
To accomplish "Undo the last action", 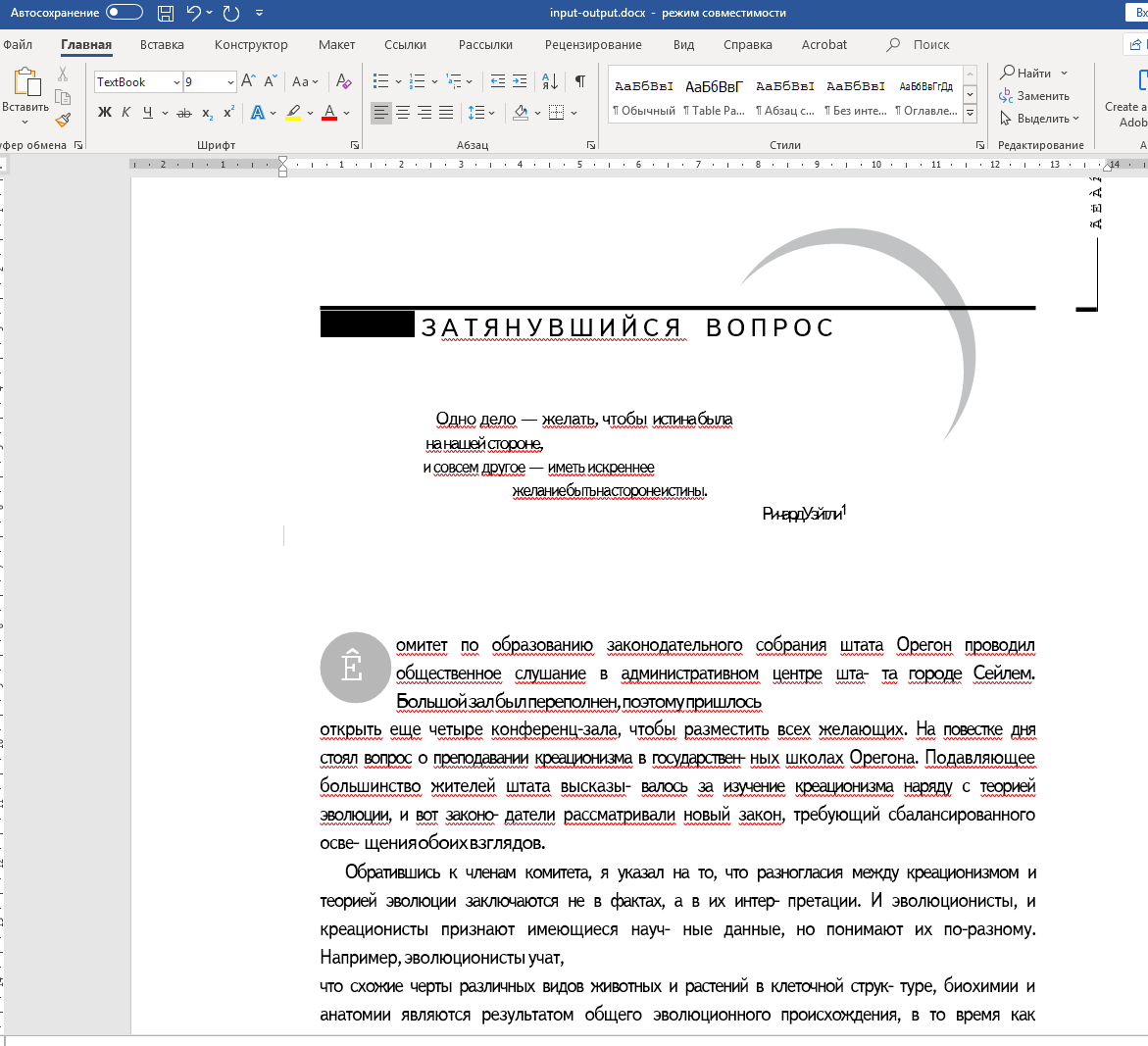I will 193,13.
